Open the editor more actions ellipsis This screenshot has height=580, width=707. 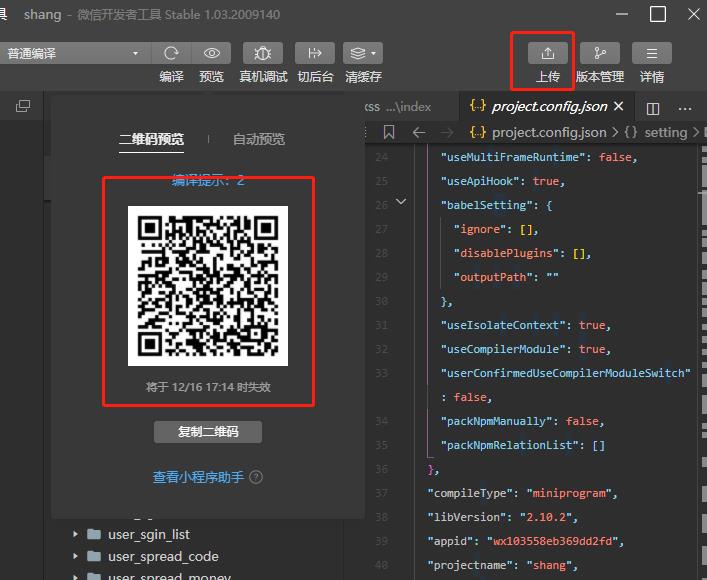684,109
